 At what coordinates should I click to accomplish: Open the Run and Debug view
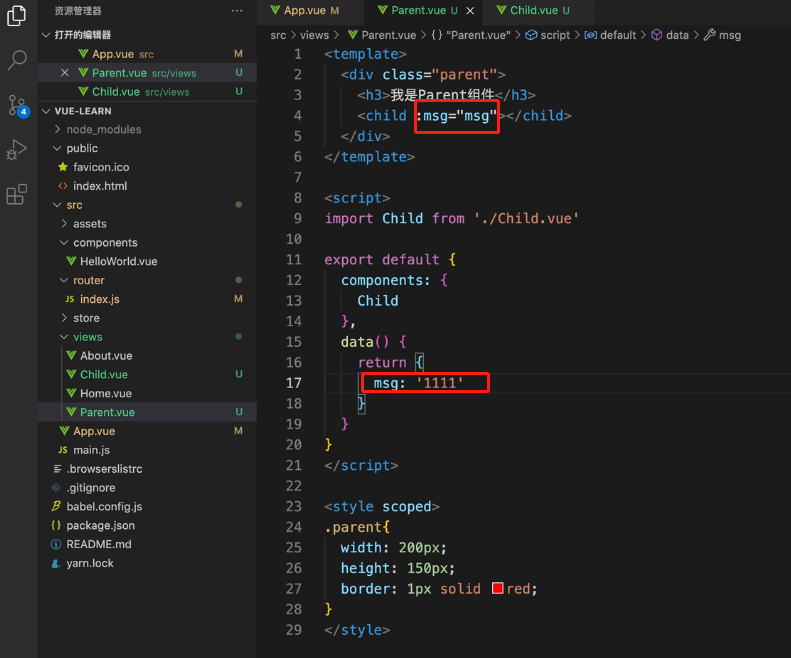pos(17,149)
